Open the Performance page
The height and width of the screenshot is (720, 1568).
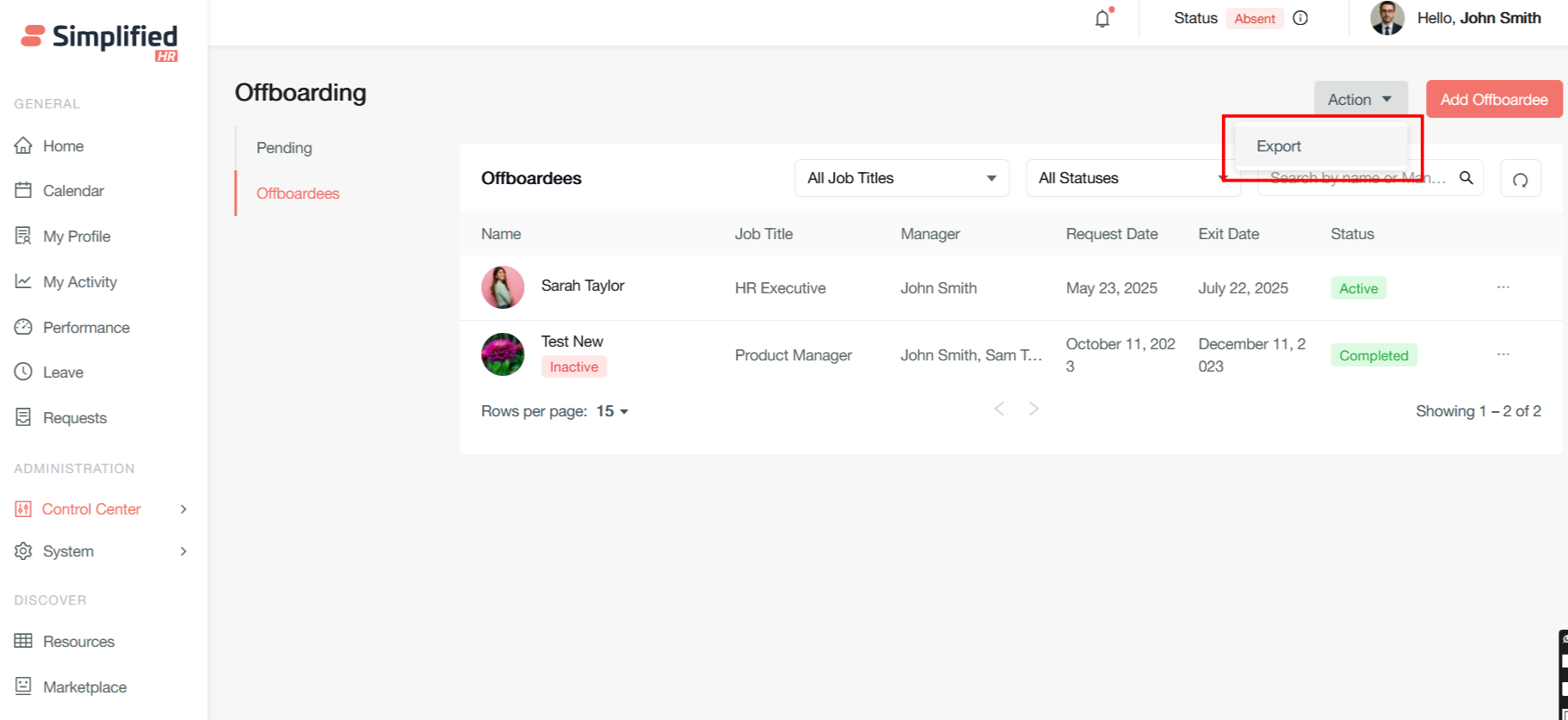[86, 328]
